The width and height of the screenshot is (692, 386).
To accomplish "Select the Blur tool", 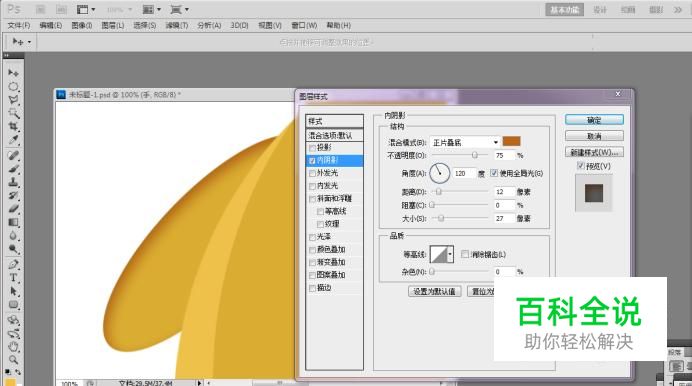I will (x=13, y=236).
